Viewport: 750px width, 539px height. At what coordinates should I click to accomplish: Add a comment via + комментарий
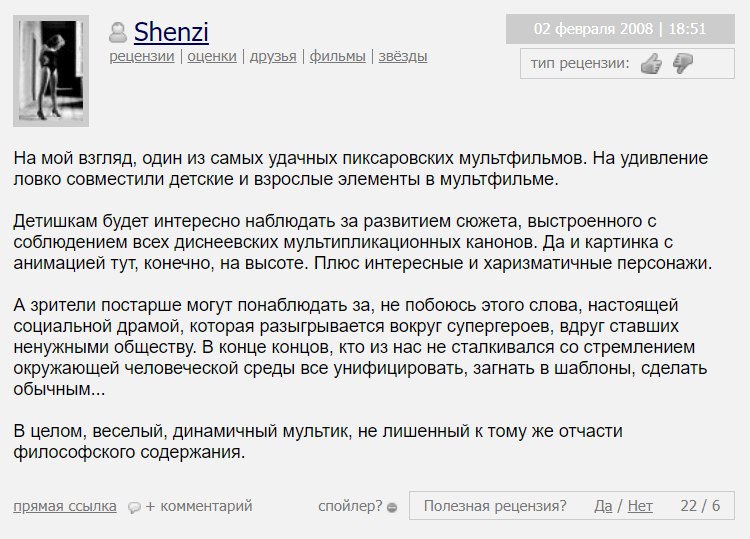click(x=199, y=506)
